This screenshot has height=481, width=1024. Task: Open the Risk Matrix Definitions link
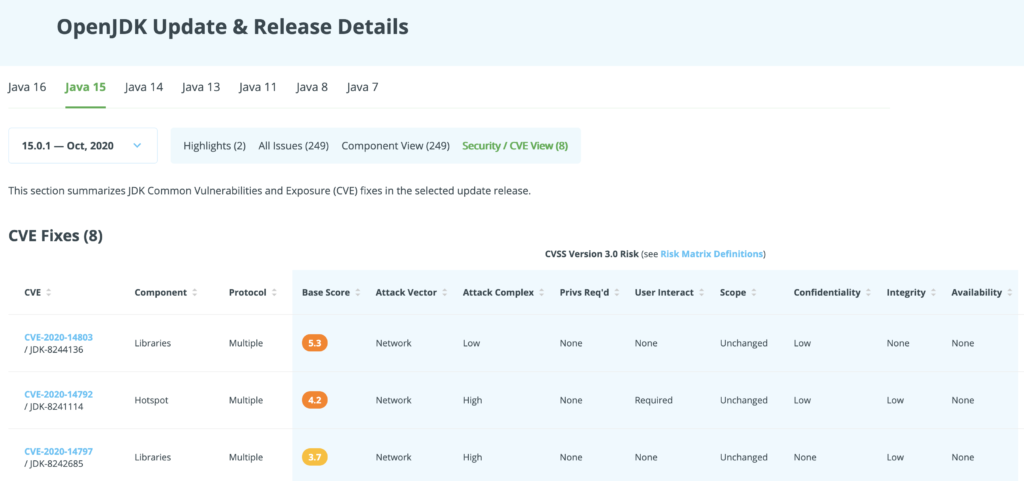click(711, 254)
